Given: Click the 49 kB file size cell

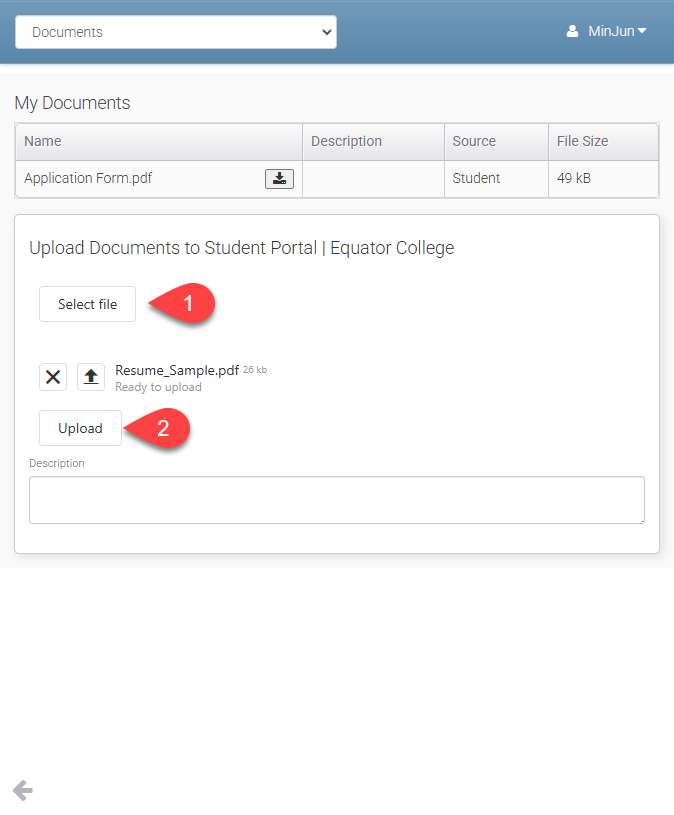Looking at the screenshot, I should coord(575,179).
